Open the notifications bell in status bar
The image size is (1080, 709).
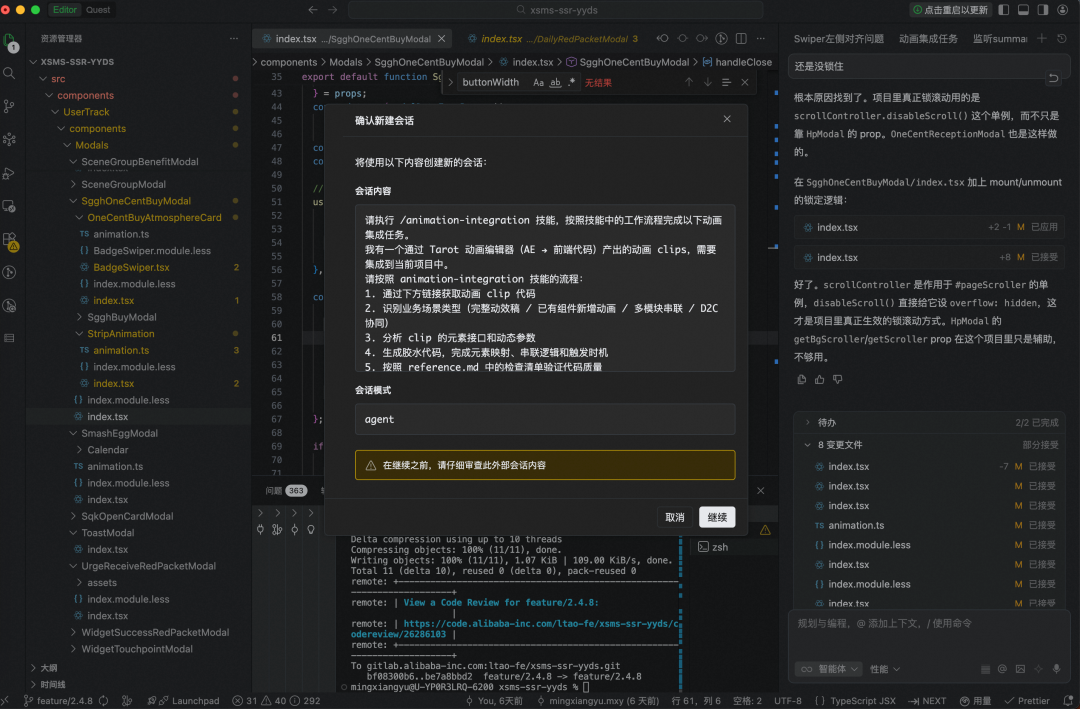[x=1068, y=701]
